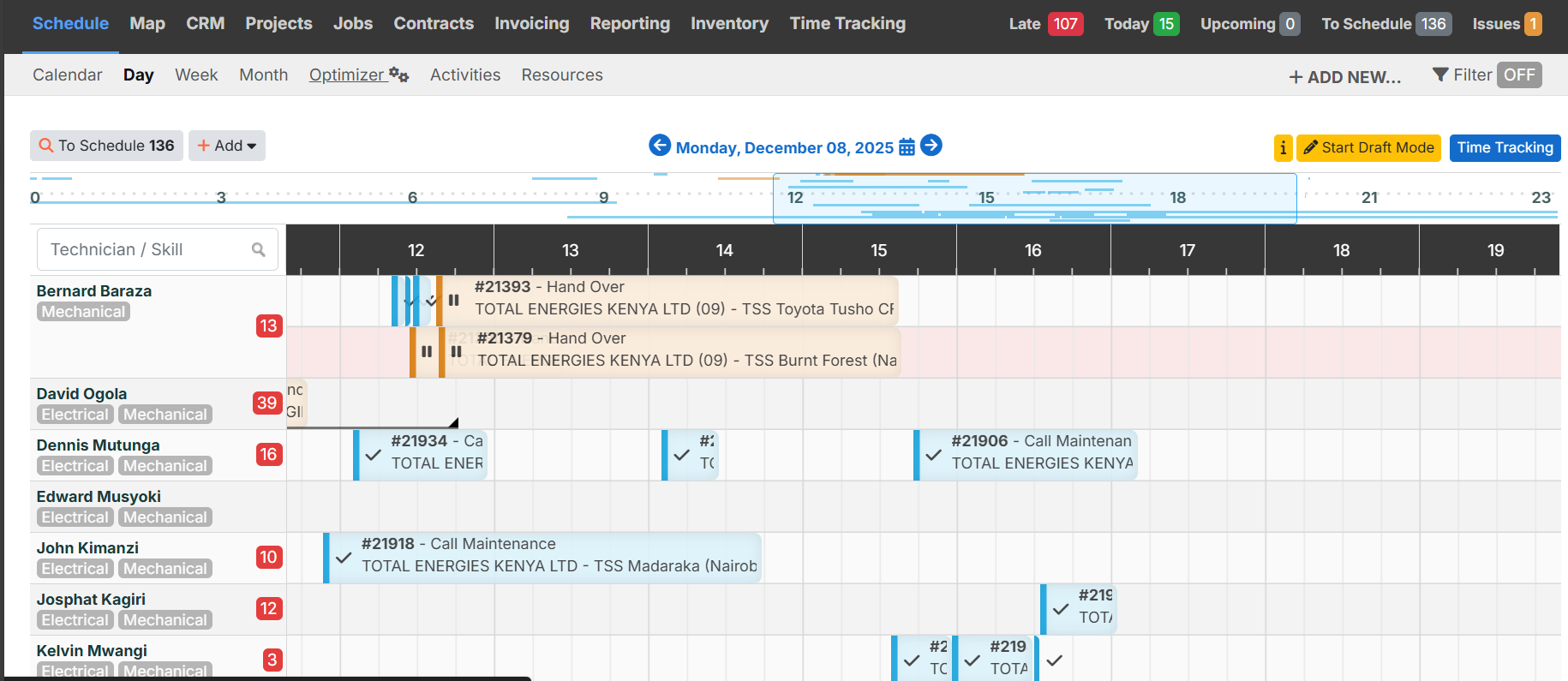Click the pause icon on job #21393
1568x681 pixels.
[454, 300]
